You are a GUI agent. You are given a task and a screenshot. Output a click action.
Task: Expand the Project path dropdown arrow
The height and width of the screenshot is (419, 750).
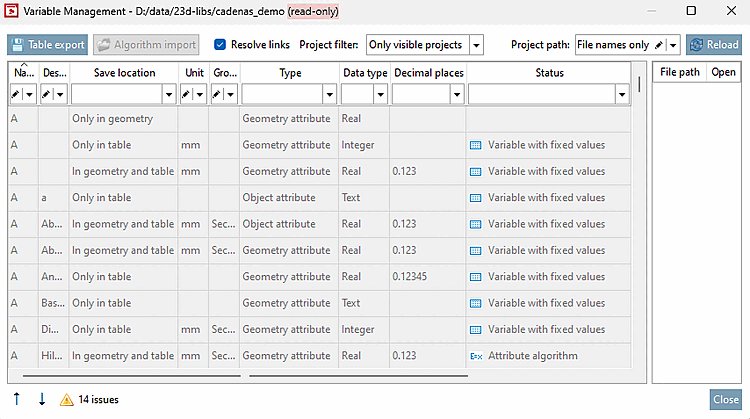tap(673, 45)
